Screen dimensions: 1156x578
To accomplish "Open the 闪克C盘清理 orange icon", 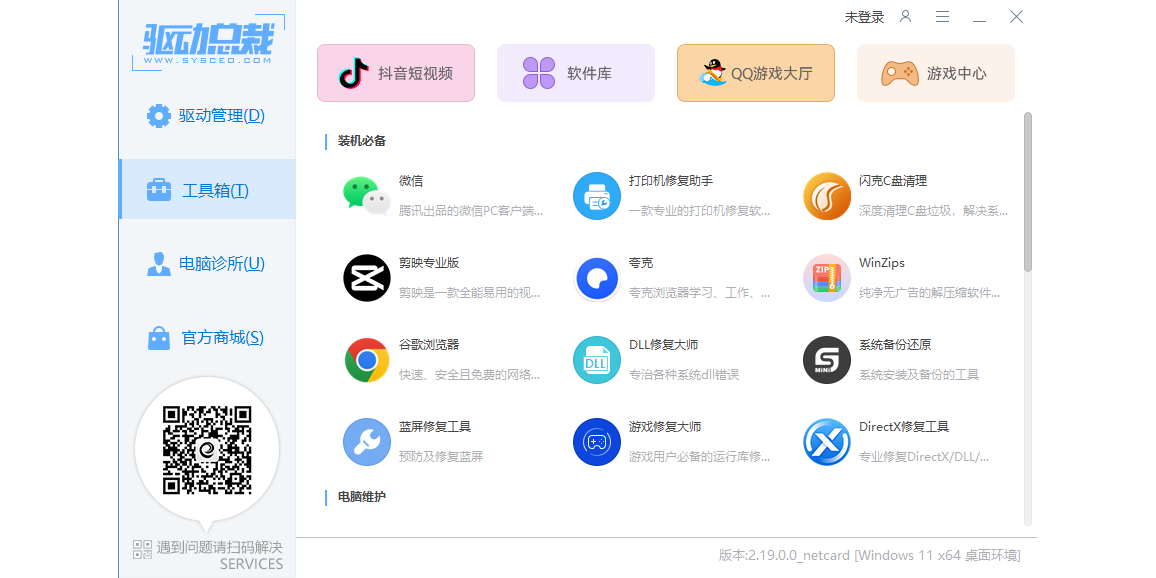I will (x=826, y=196).
